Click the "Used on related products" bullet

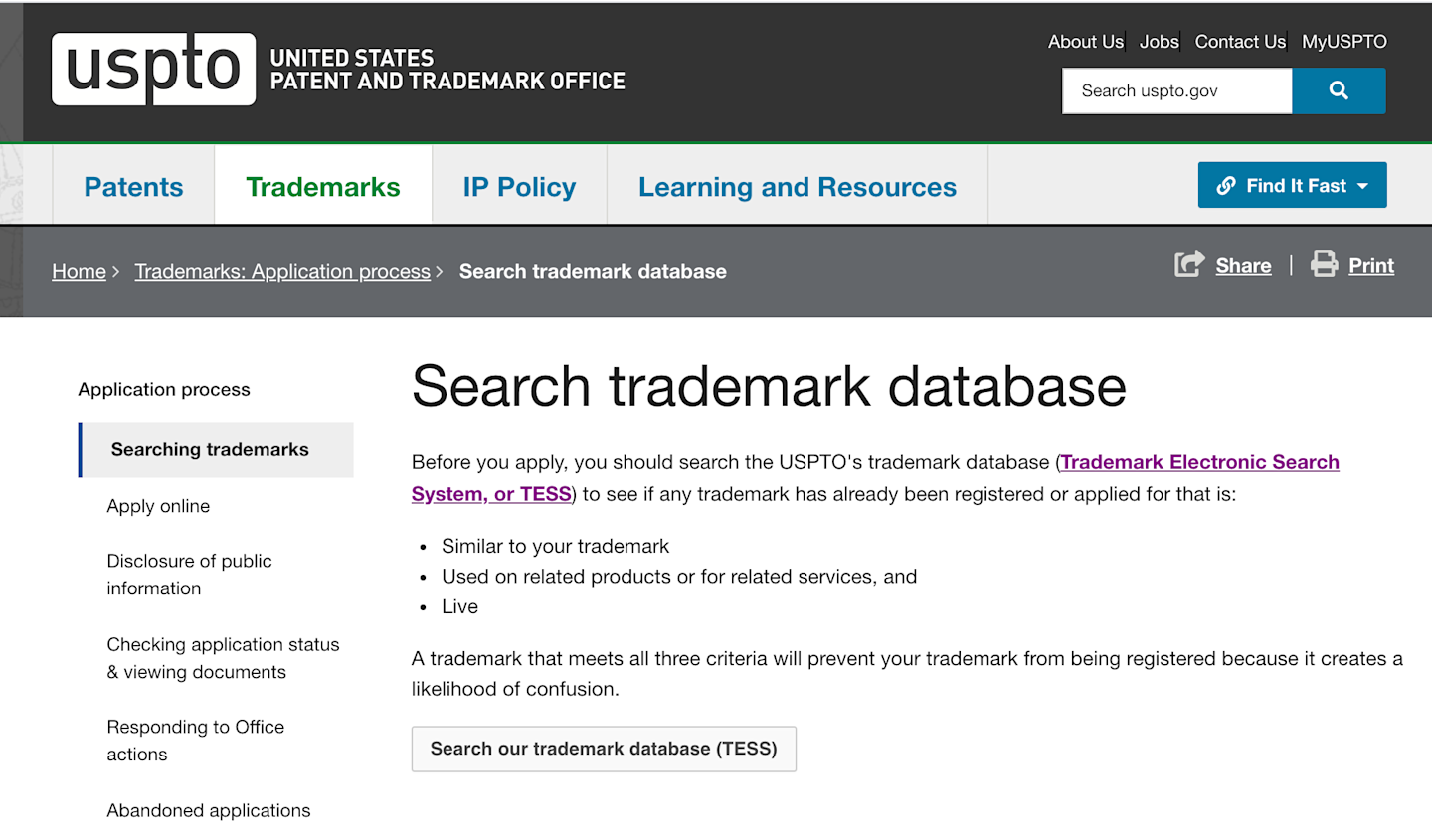coord(679,577)
